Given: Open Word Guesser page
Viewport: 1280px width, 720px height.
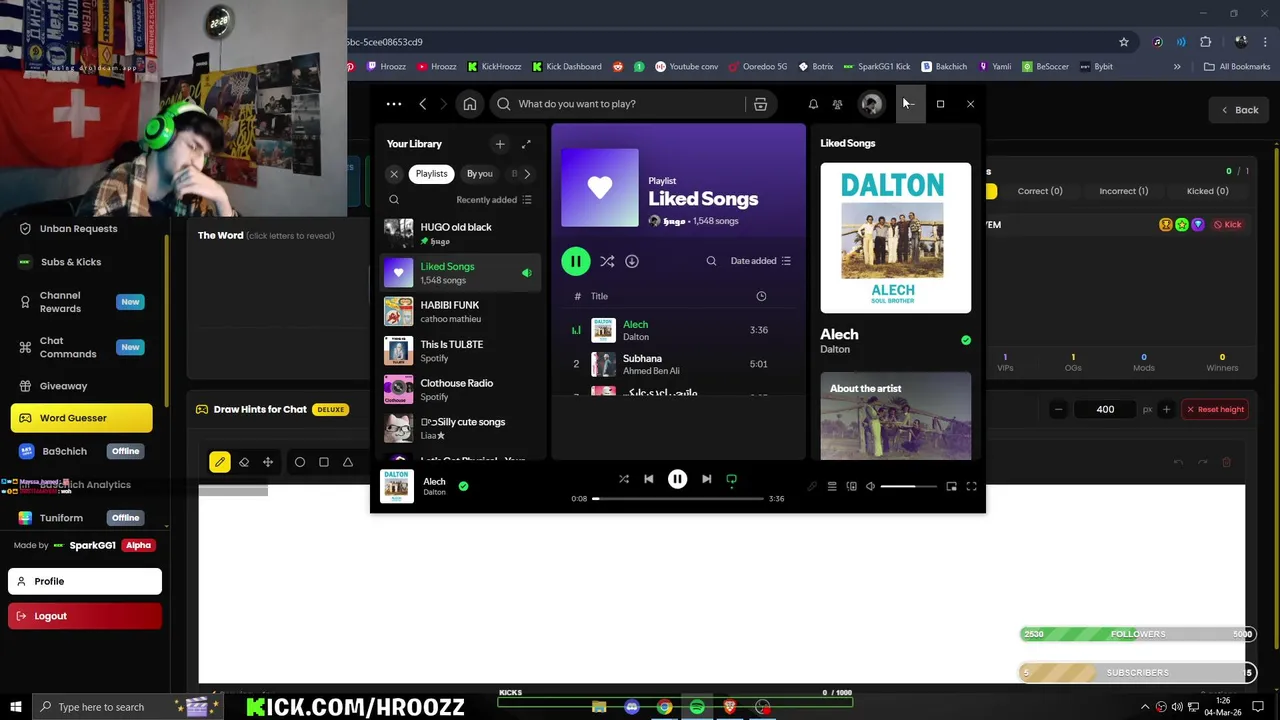Looking at the screenshot, I should (82, 418).
